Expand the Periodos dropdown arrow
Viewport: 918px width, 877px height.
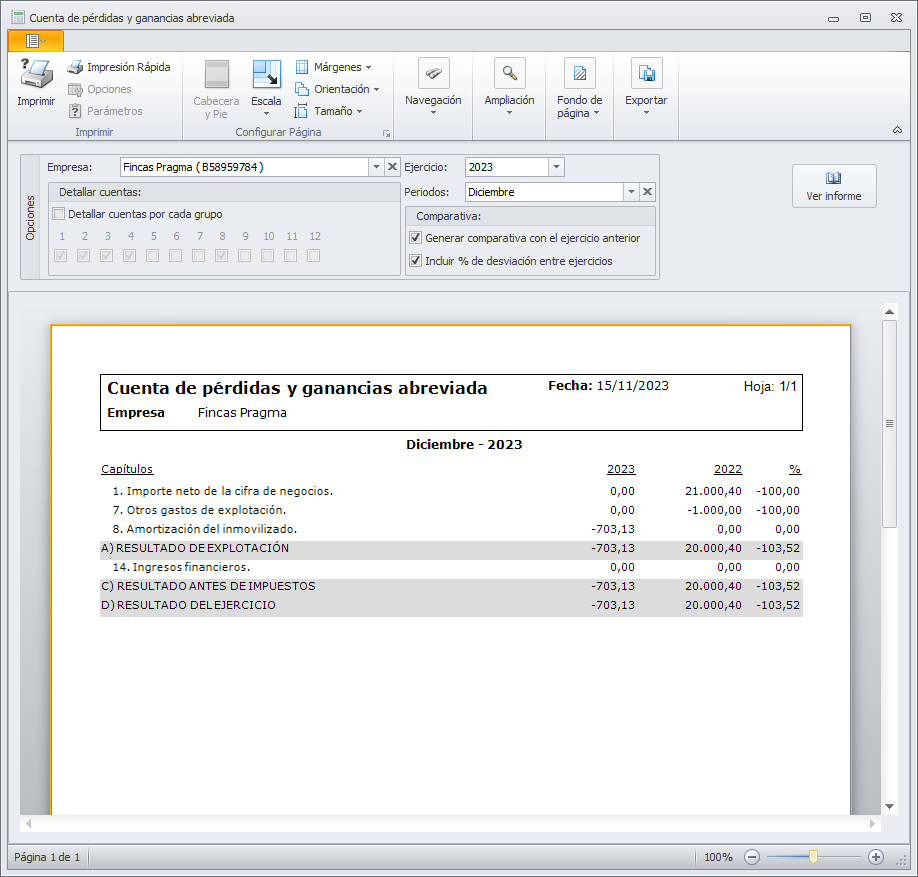click(630, 192)
